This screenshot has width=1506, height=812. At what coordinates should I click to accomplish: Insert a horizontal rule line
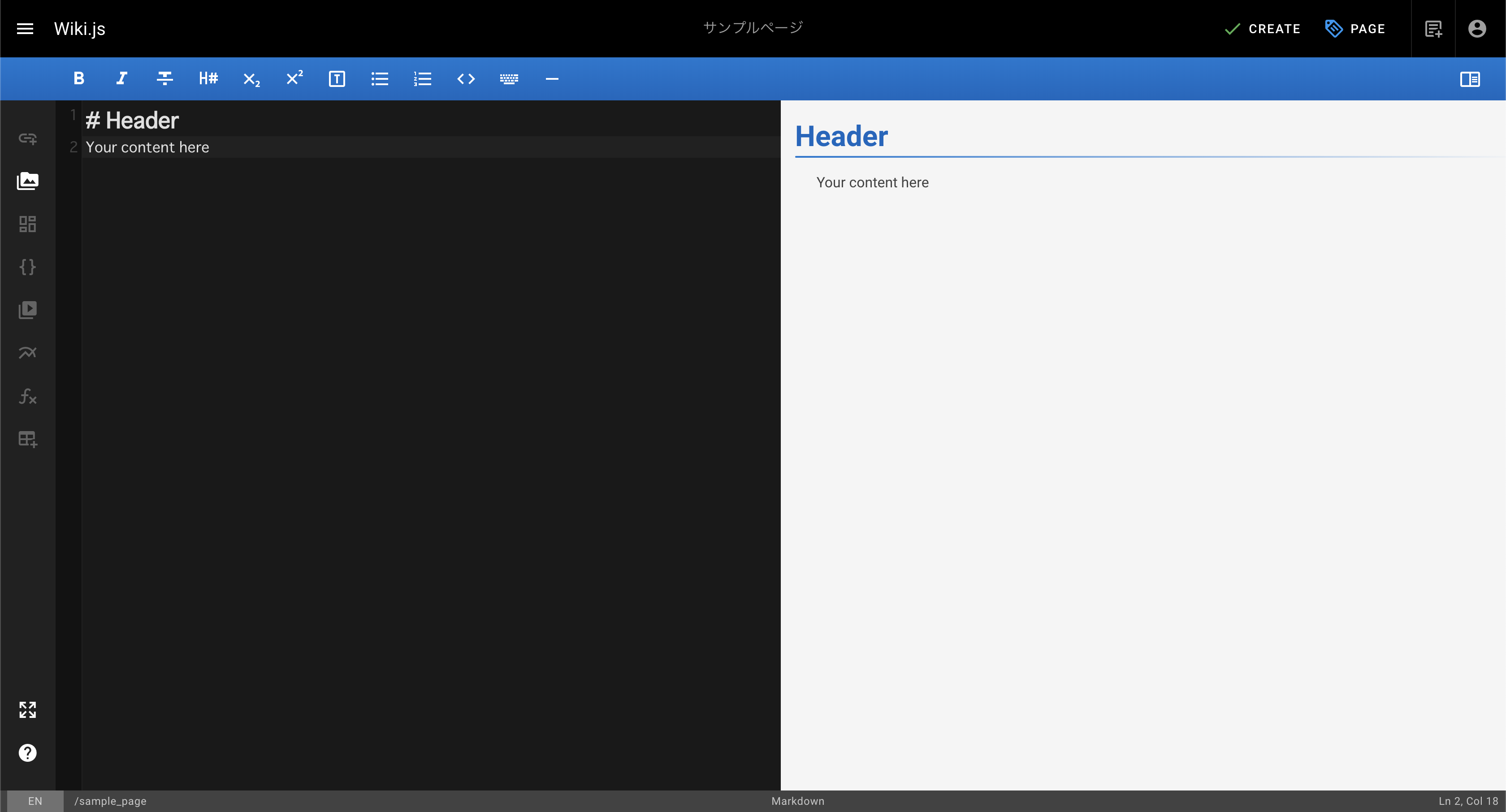click(552, 78)
